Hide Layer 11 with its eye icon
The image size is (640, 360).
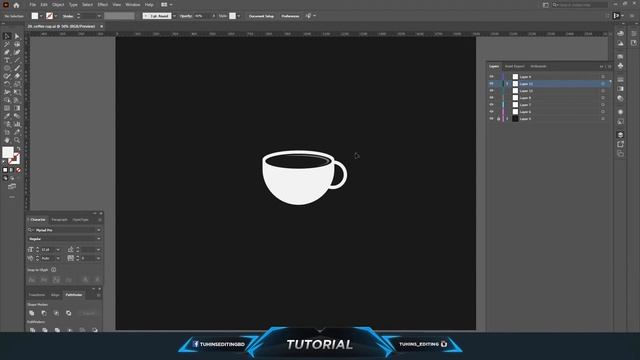[x=491, y=83]
